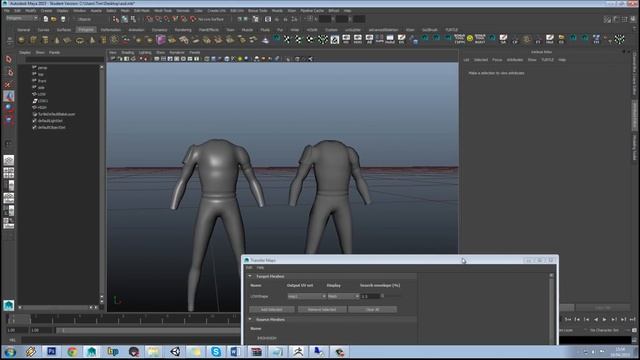Activate the Rotate tool in toolbox
640x360 pixels.
(9, 108)
